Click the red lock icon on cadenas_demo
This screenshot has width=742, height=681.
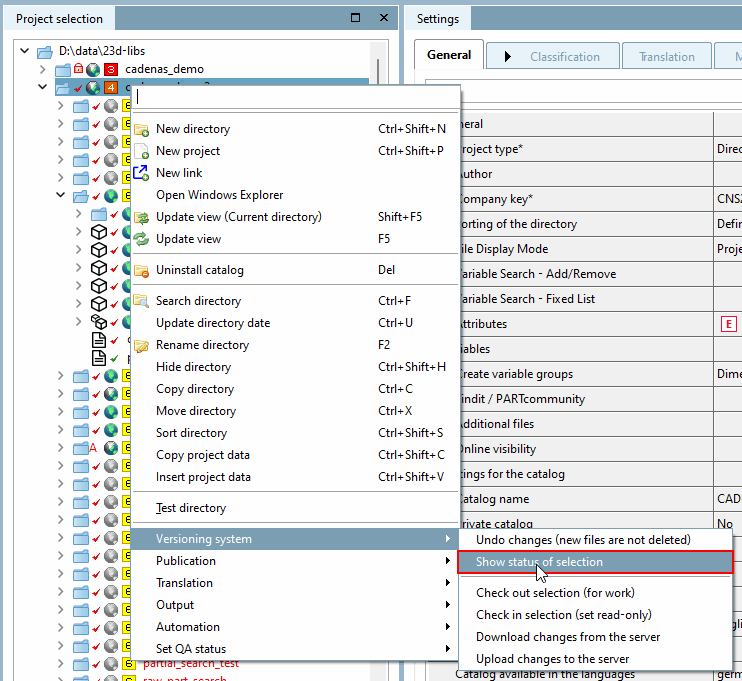pyautogui.click(x=79, y=69)
